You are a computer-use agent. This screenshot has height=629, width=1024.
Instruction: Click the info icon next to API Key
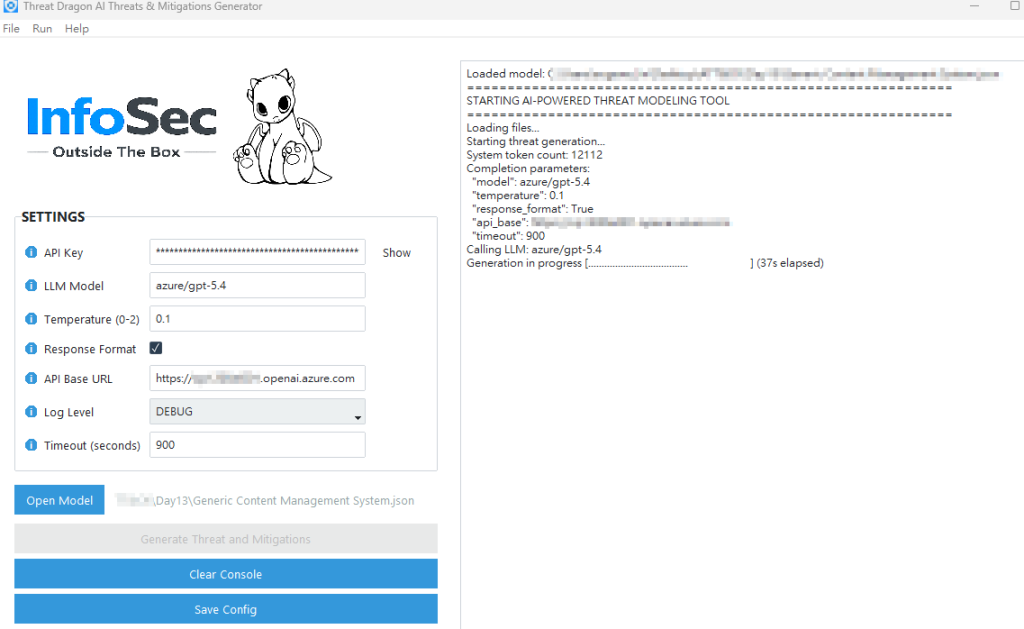[x=31, y=252]
